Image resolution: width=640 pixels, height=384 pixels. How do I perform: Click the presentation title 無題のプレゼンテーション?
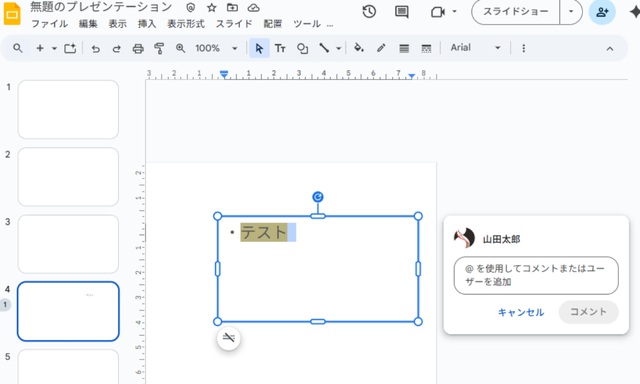(x=101, y=7)
